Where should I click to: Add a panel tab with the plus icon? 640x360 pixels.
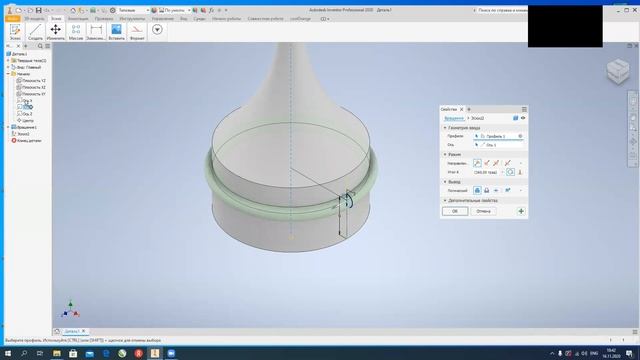tap(469, 109)
